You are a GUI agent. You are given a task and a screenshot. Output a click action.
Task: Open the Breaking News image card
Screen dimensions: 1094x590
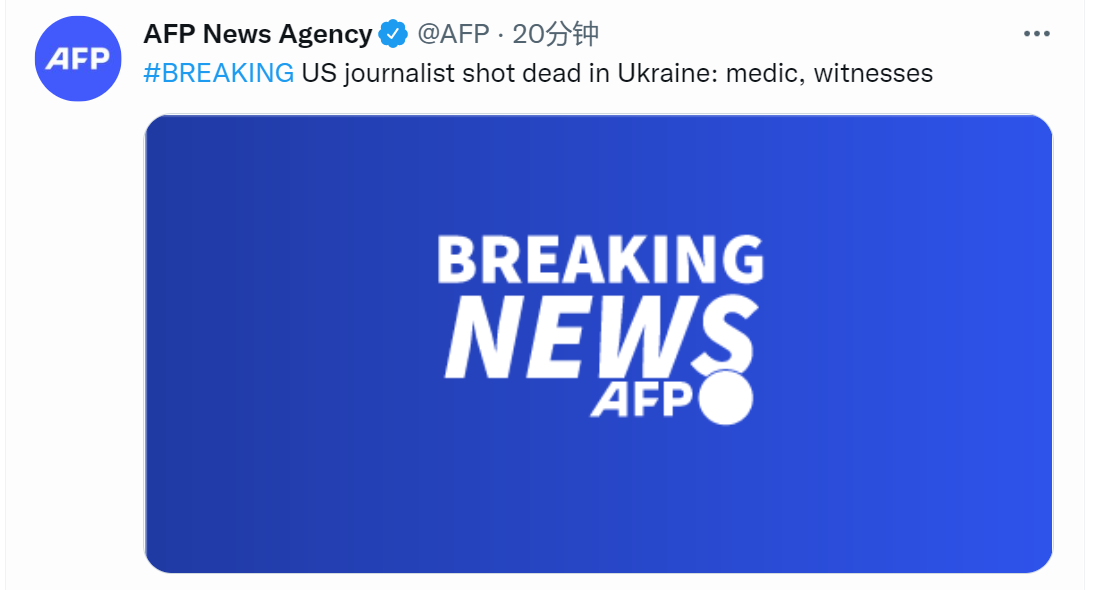click(x=598, y=344)
